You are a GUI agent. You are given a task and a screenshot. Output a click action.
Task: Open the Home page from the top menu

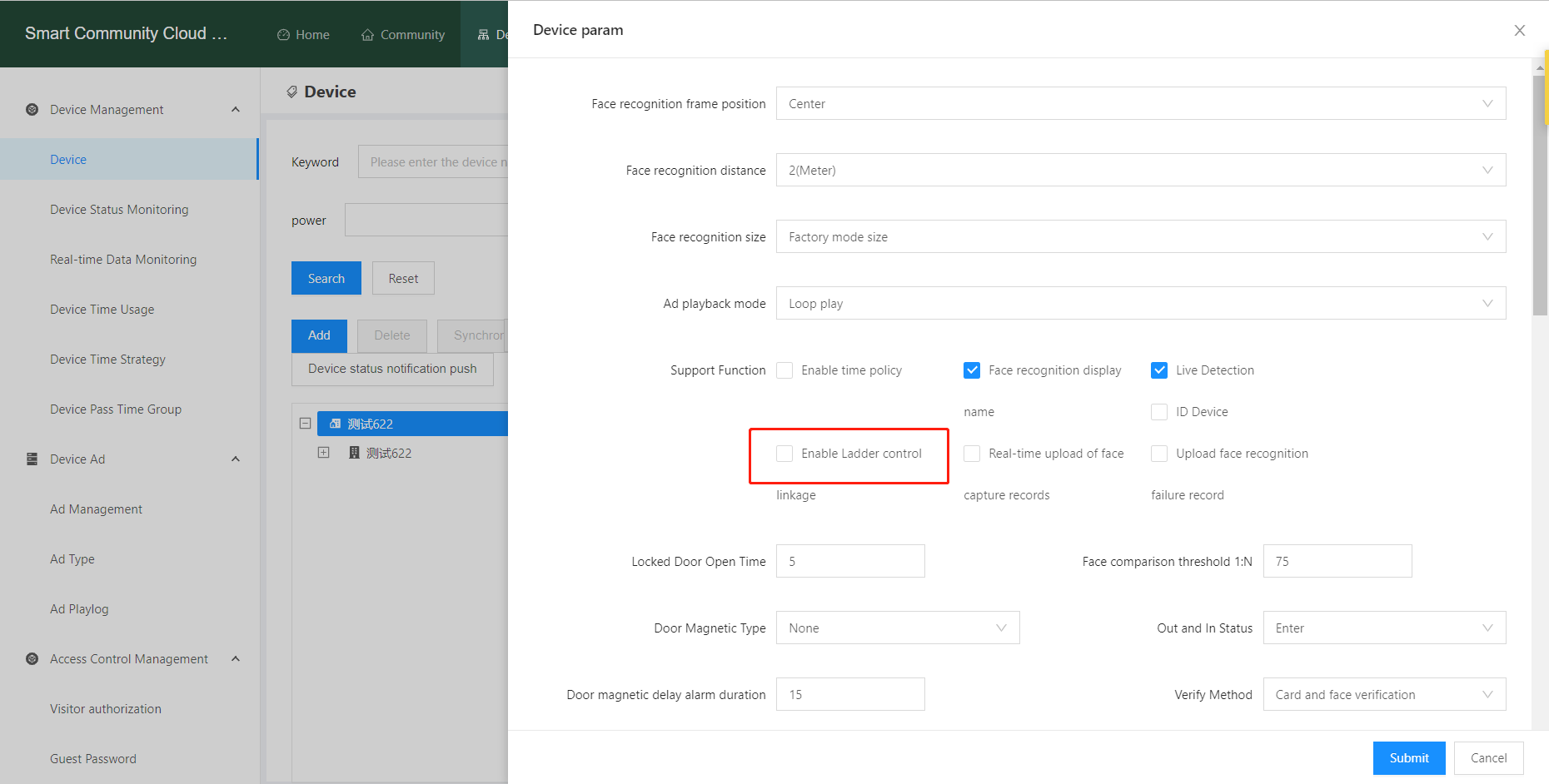(x=303, y=34)
